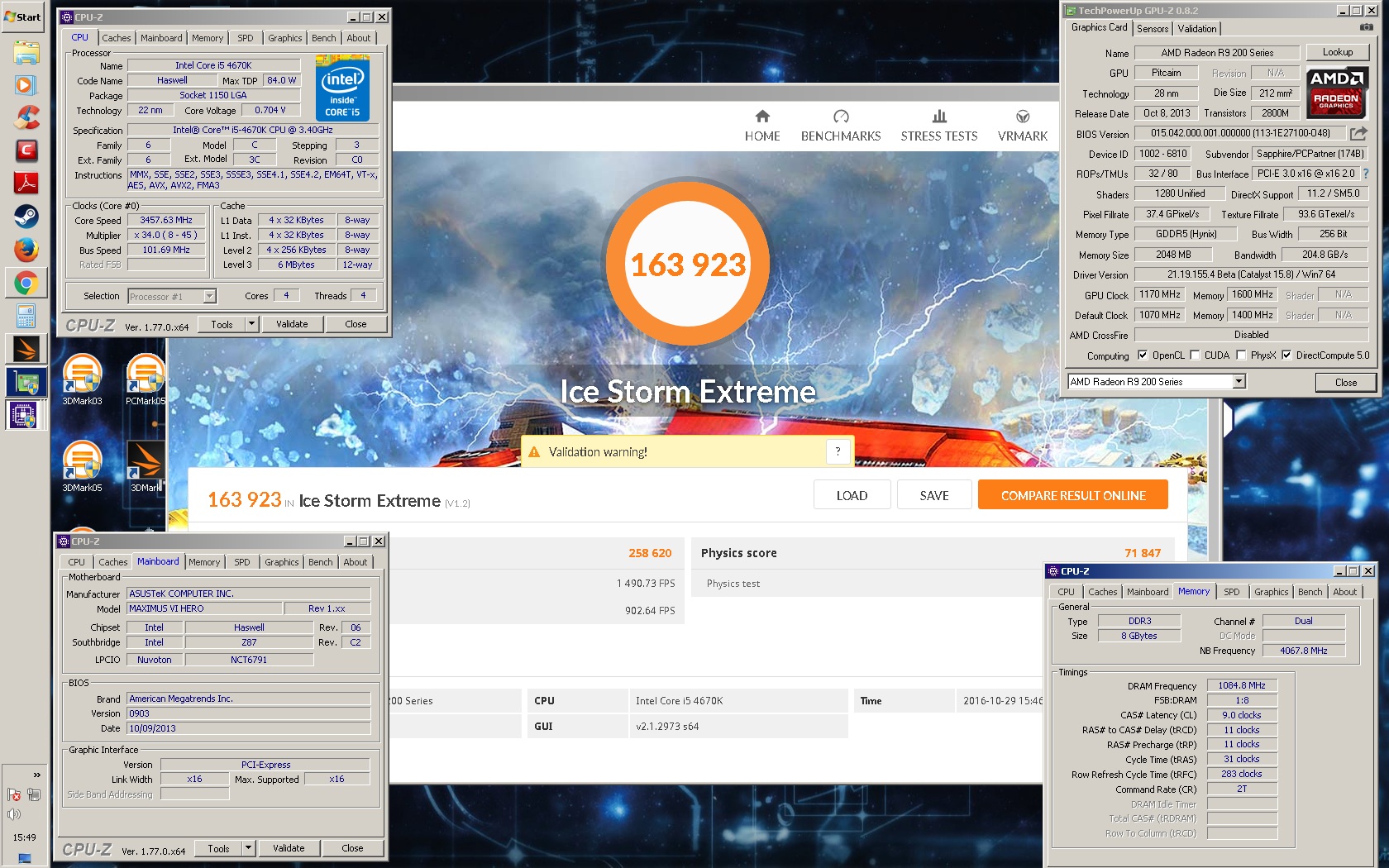Click the Bus Interface question mark

click(x=1366, y=174)
